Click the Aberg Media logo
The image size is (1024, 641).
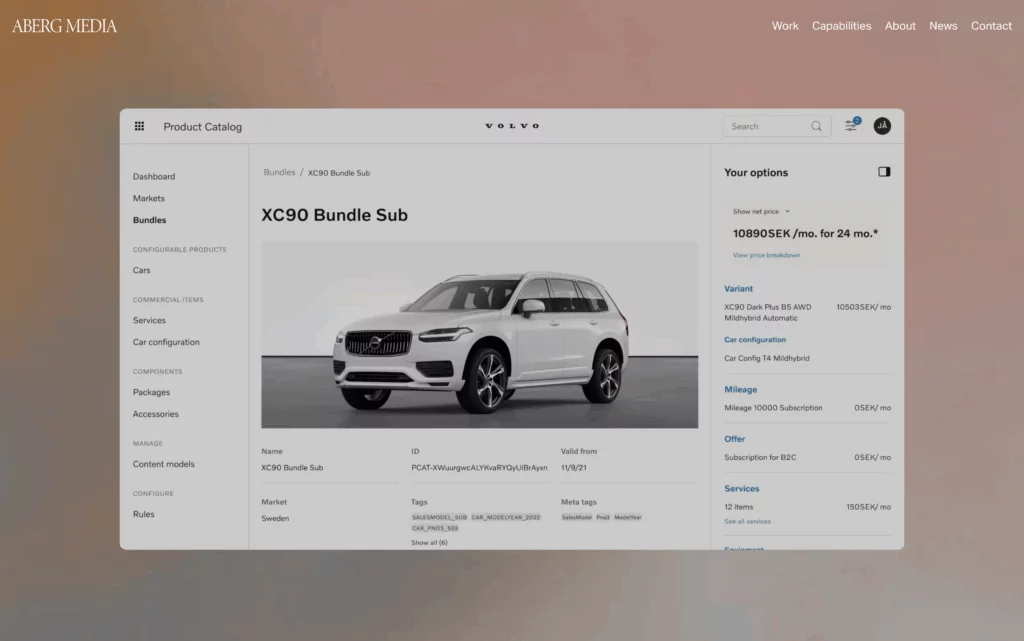(65, 26)
